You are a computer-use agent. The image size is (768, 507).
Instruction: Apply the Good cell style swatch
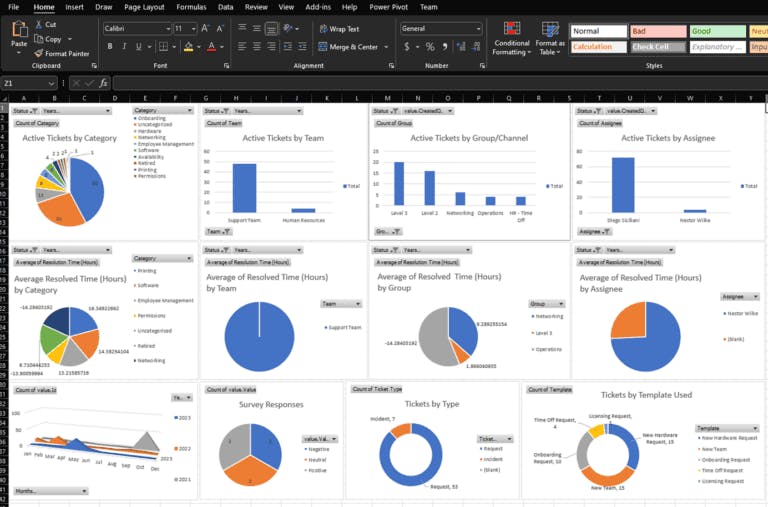(717, 31)
